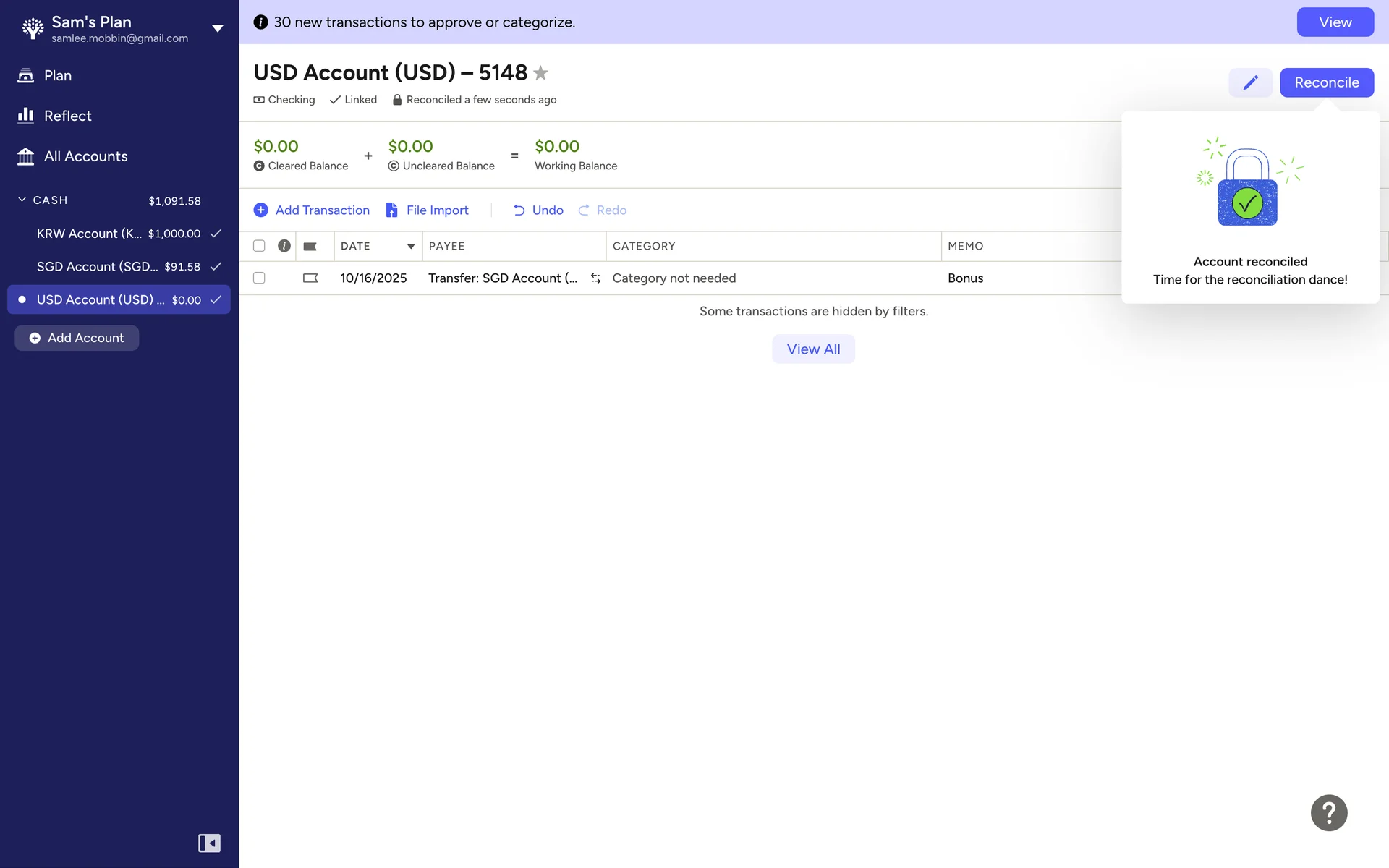Click the info icon in table header
Screen dimensions: 1389x868
point(284,246)
